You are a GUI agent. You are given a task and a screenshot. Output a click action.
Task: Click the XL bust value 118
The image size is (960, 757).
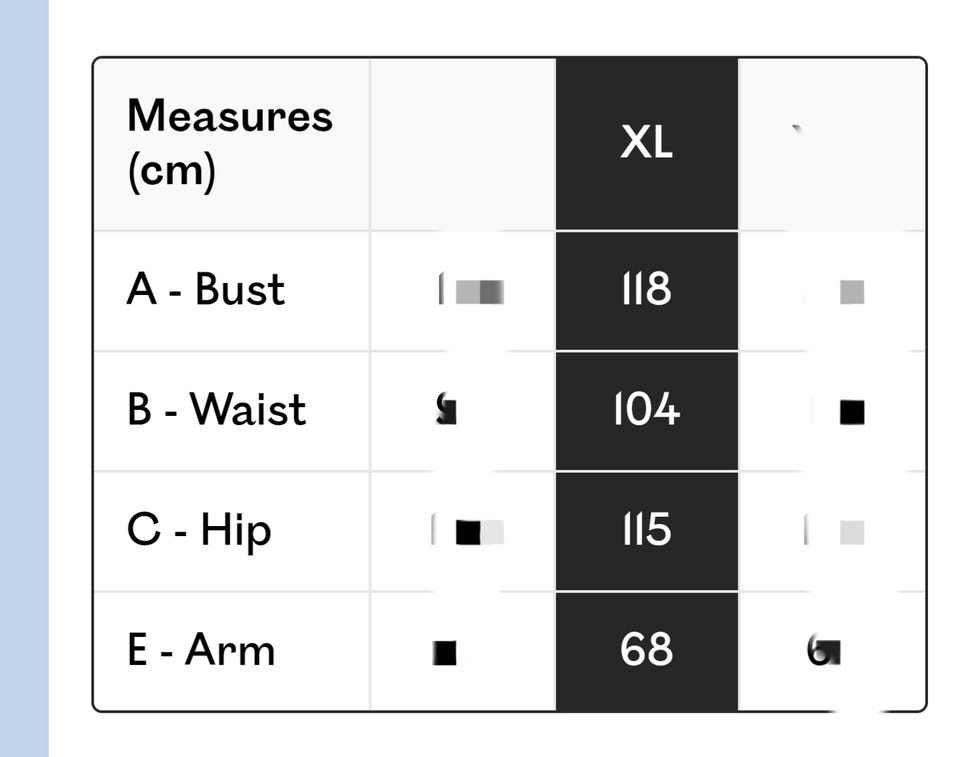click(x=646, y=290)
